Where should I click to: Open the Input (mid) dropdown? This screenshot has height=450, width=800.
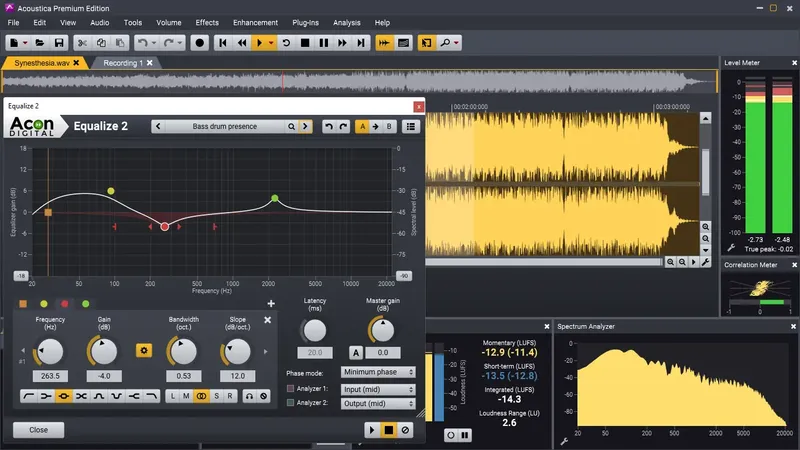[x=378, y=389]
